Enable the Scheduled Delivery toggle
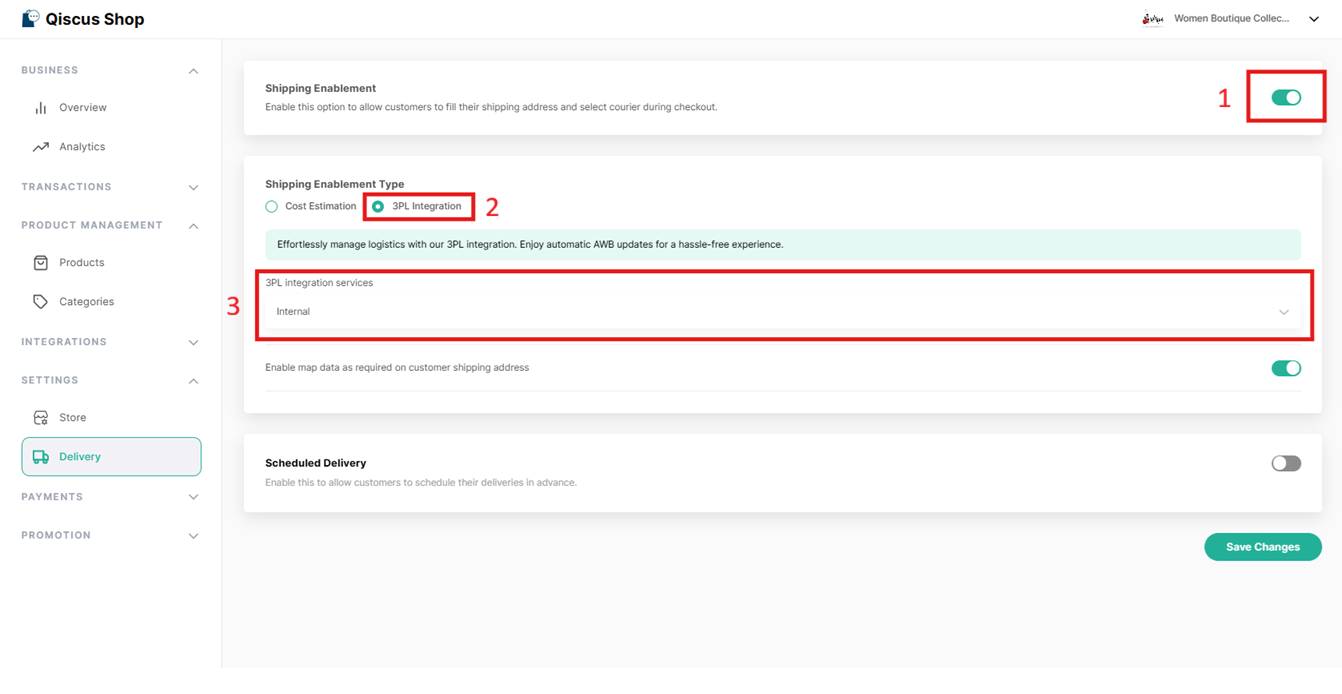1342x694 pixels. [x=1286, y=463]
